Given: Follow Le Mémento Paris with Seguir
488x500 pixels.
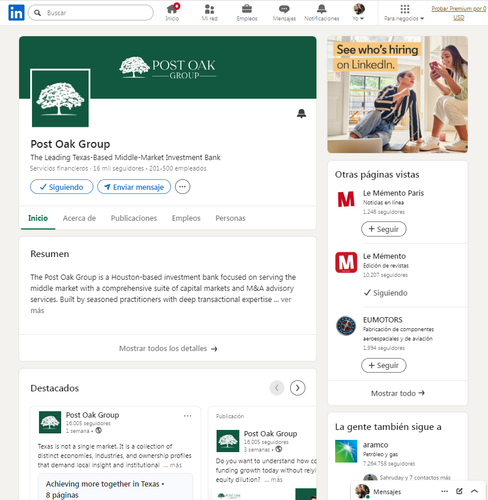Looking at the screenshot, I should click(384, 229).
